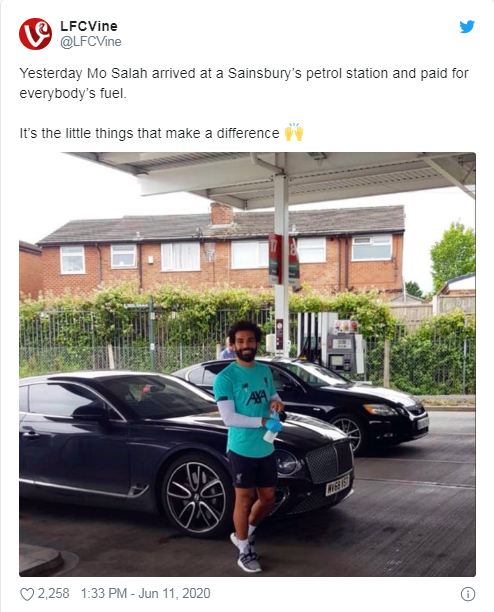494x612 pixels.
Task: Open the 1:33 PM - Jun 11, 2020 timestamp
Action: 146,593
